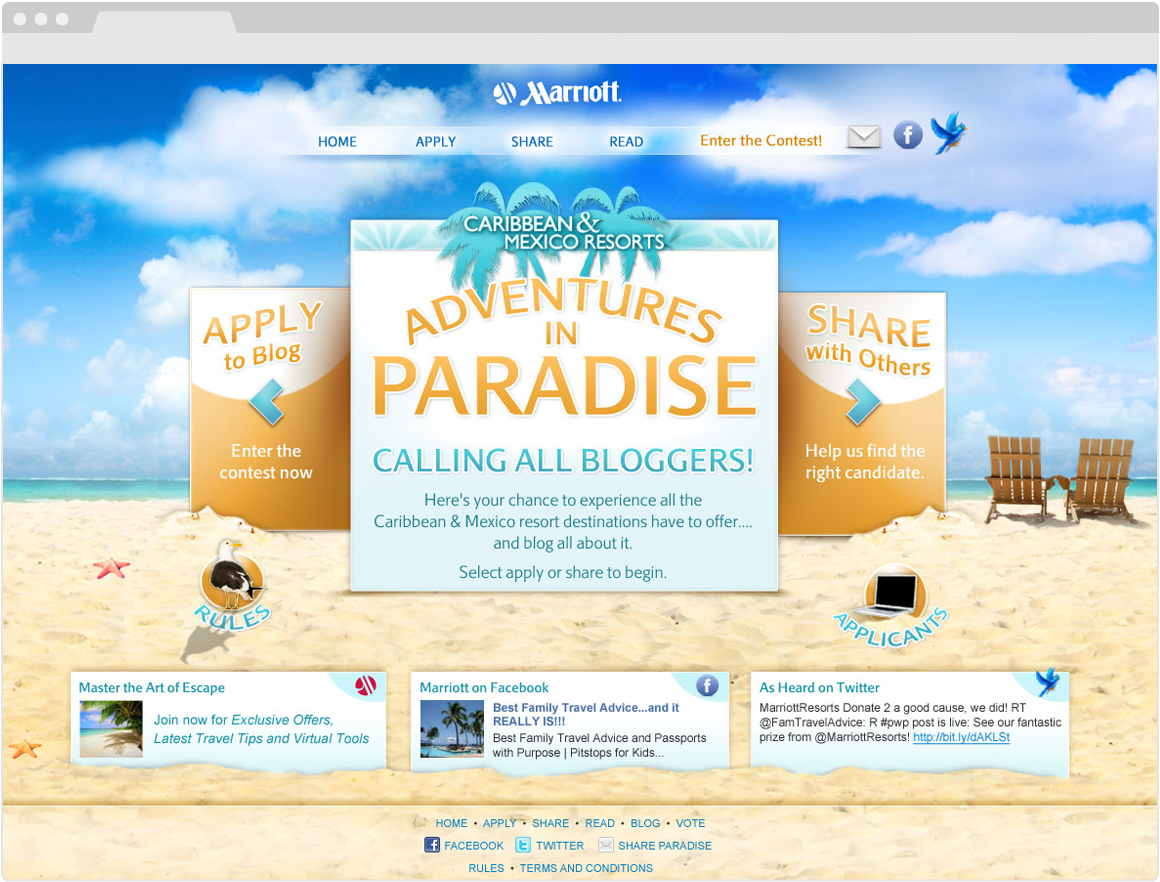Click the left arrow on Apply to Blog panel
The image size is (1160, 882).
[x=266, y=402]
